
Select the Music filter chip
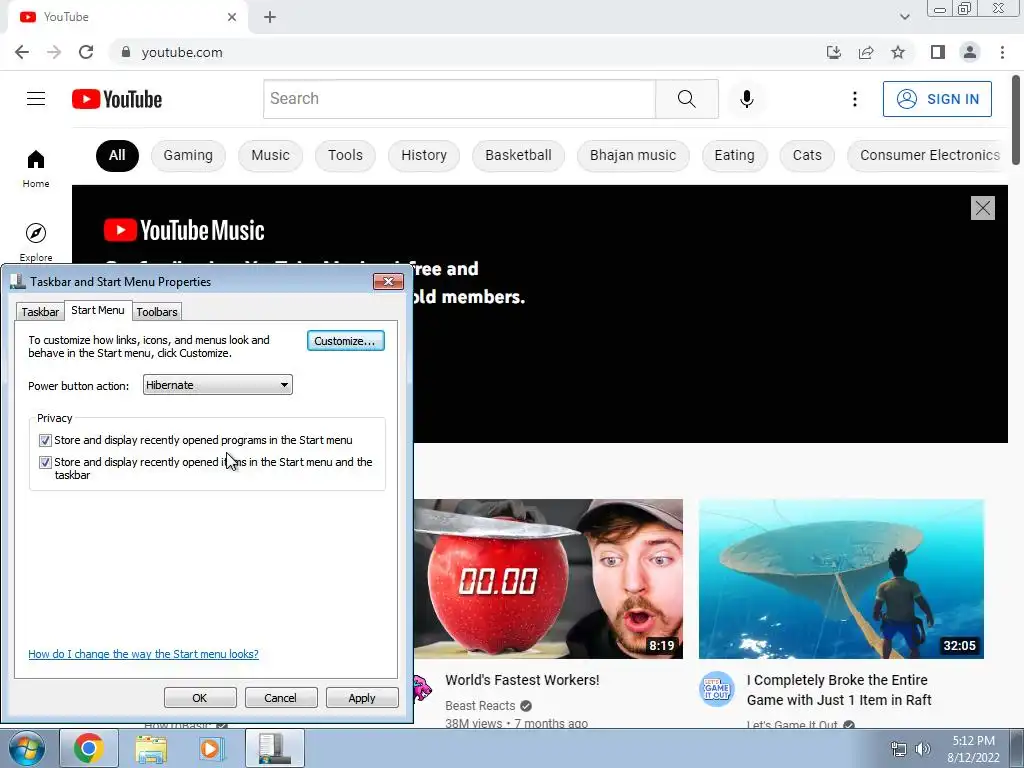270,155
